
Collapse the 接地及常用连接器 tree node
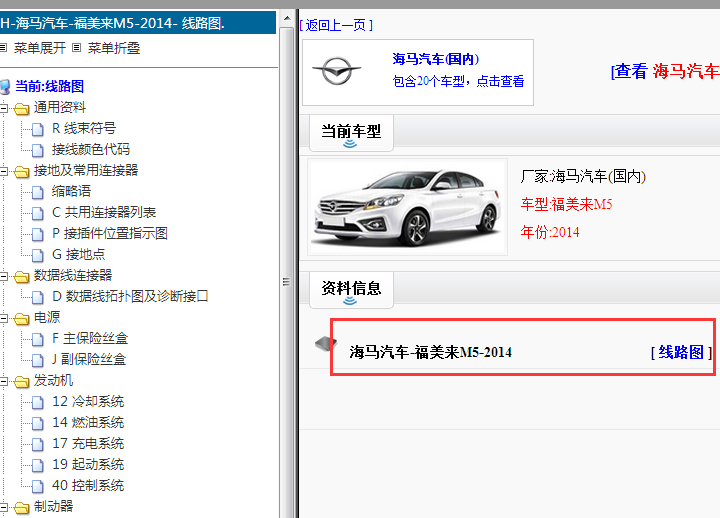pyautogui.click(x=4, y=171)
